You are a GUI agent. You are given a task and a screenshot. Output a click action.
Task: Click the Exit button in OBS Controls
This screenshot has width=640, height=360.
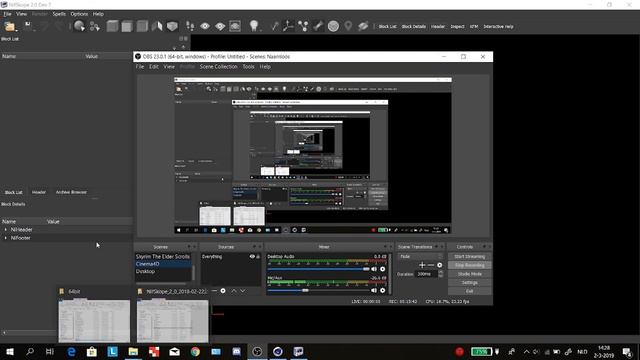point(469,291)
